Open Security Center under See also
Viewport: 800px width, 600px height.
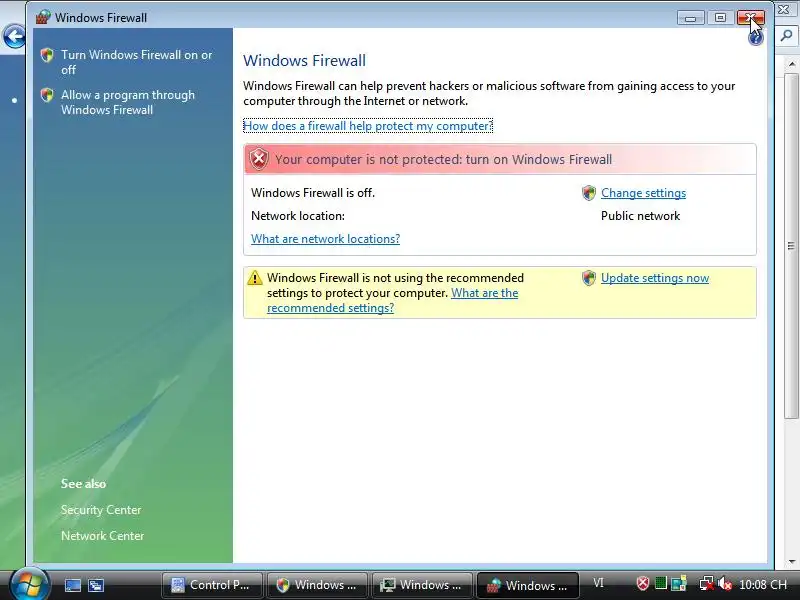(x=101, y=510)
